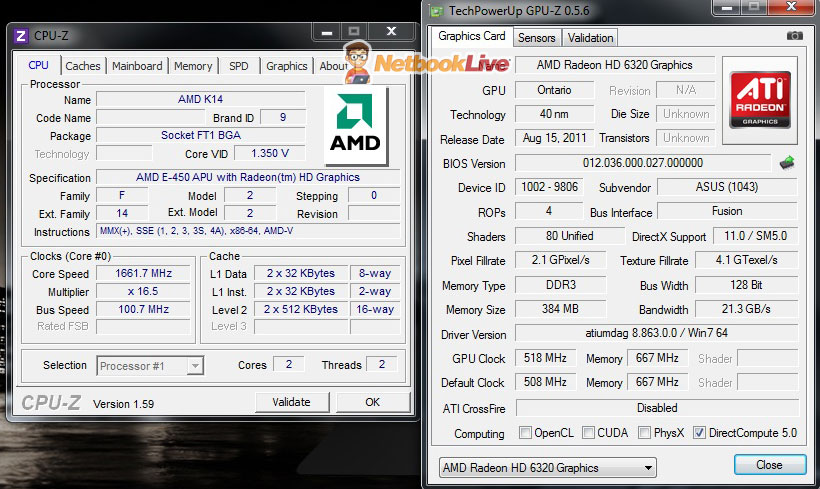Click the Bus Interface value Fusion
The image size is (820, 489).
pos(727,211)
